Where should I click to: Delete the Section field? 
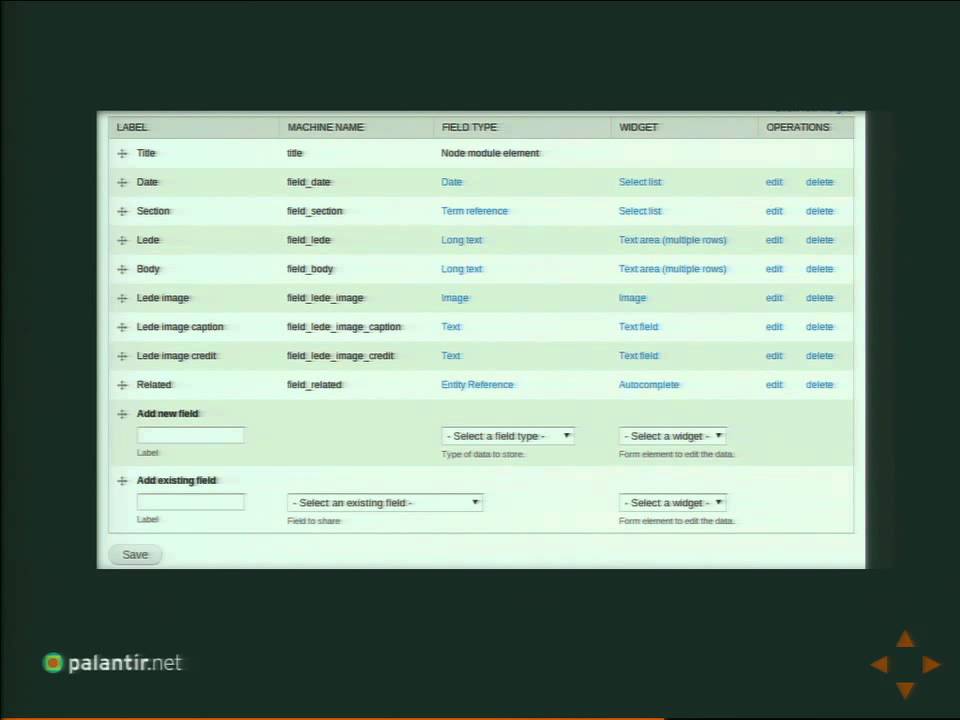819,211
